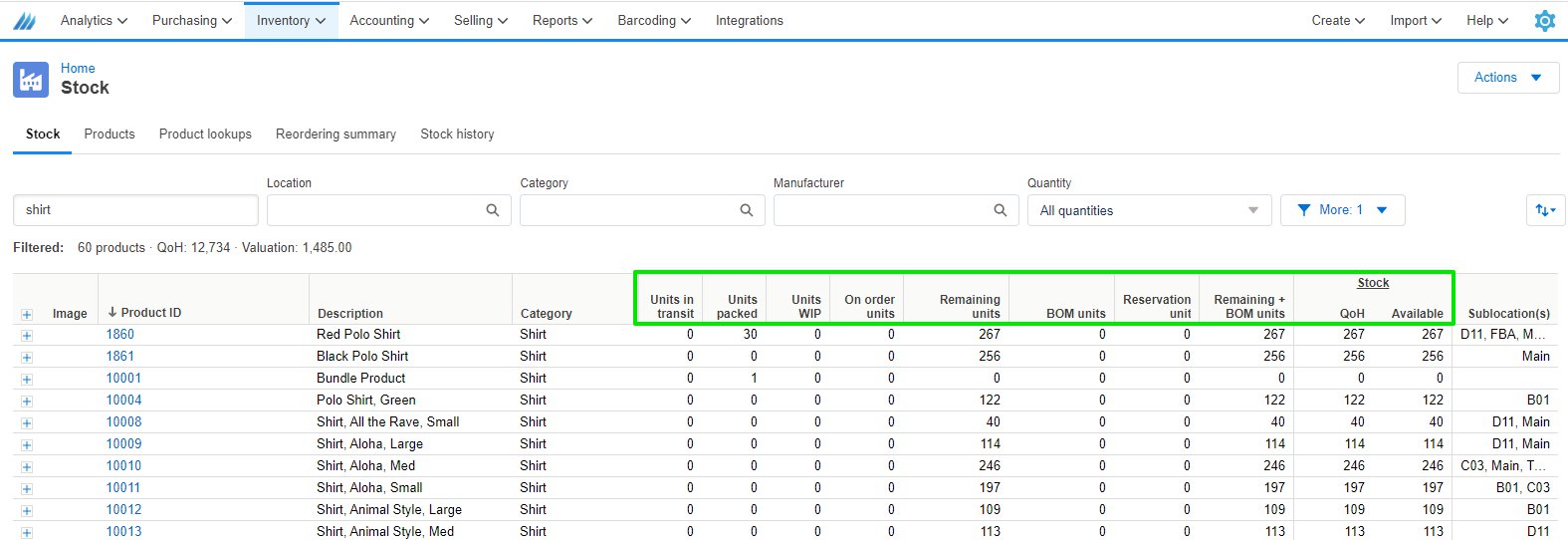The height and width of the screenshot is (540, 1568).
Task: Open product link 10008
Action: 124,421
